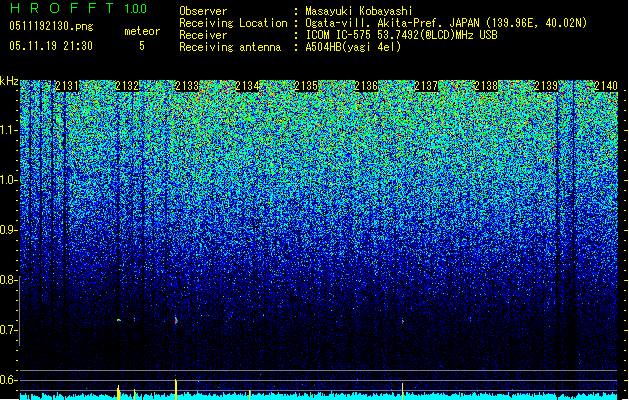Click the Receiving antenna label
Screen dimensions: 629x400
tap(230, 47)
